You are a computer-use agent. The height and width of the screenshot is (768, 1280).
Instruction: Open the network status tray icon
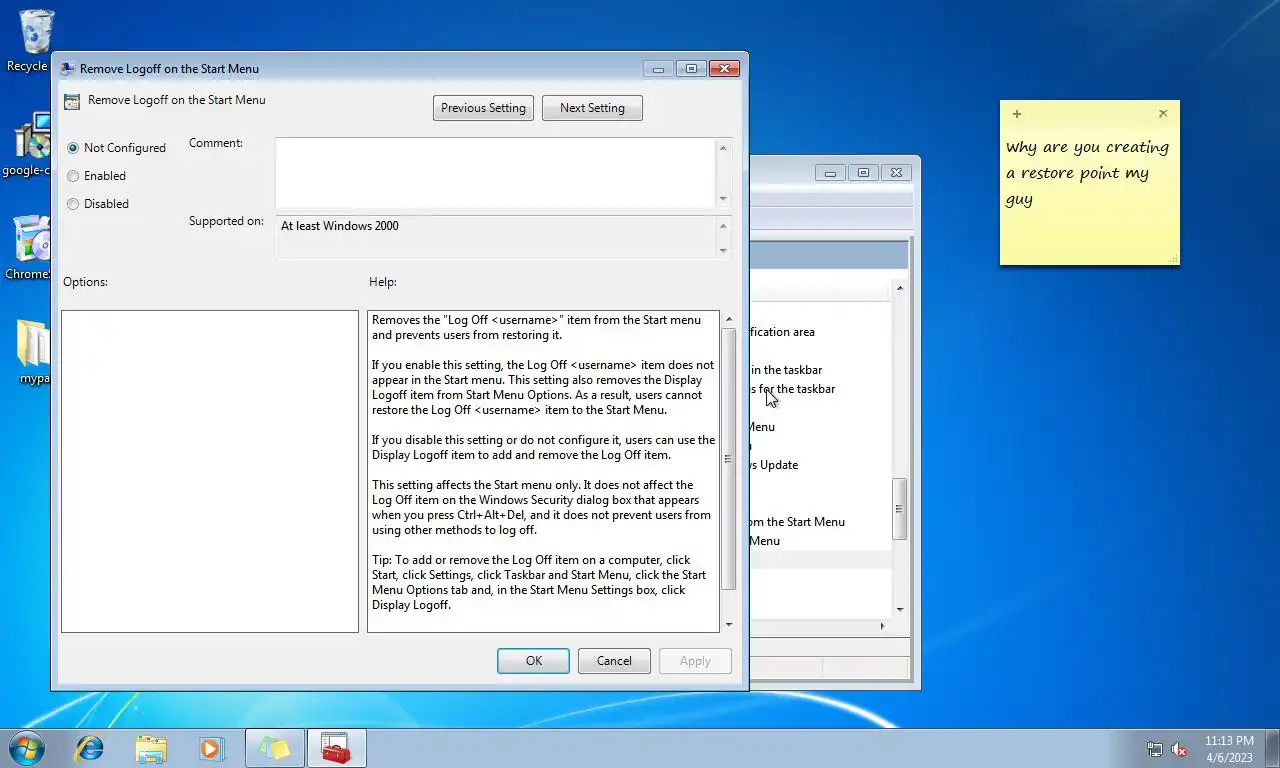click(x=1154, y=749)
